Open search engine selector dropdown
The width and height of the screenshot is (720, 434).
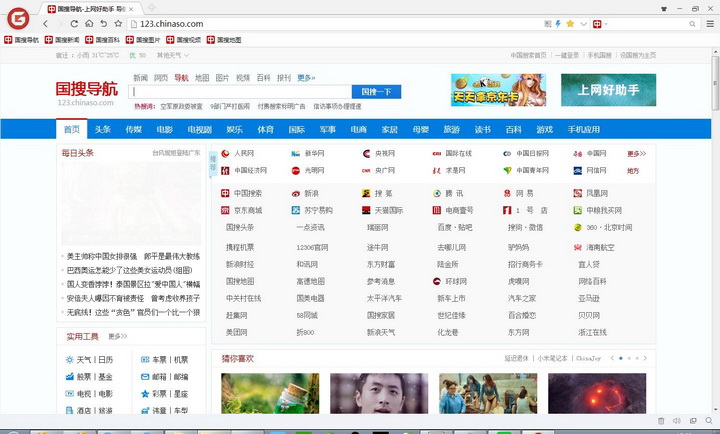coord(606,24)
